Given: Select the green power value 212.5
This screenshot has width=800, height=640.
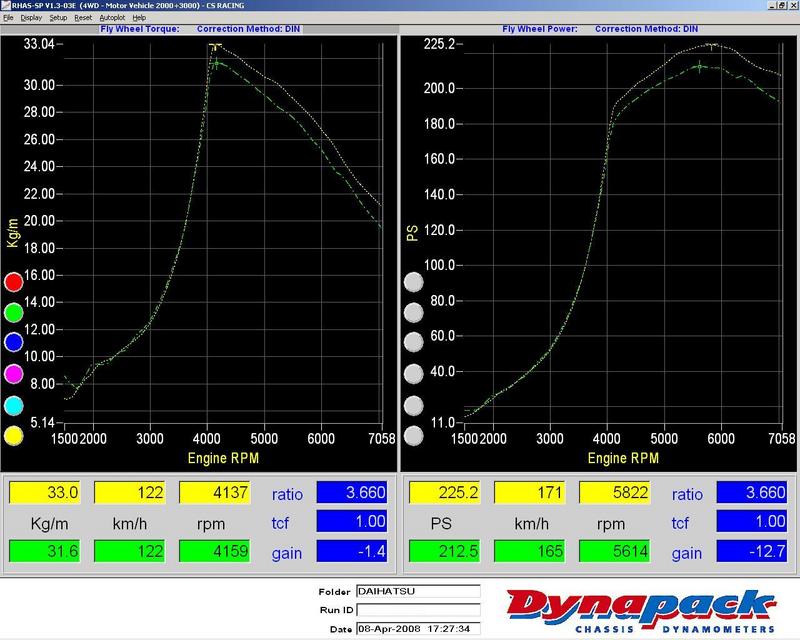Looking at the screenshot, I should [445, 551].
